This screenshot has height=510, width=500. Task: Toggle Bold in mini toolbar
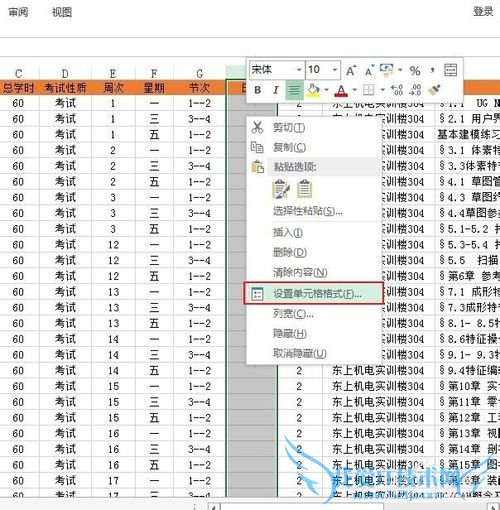tap(258, 90)
